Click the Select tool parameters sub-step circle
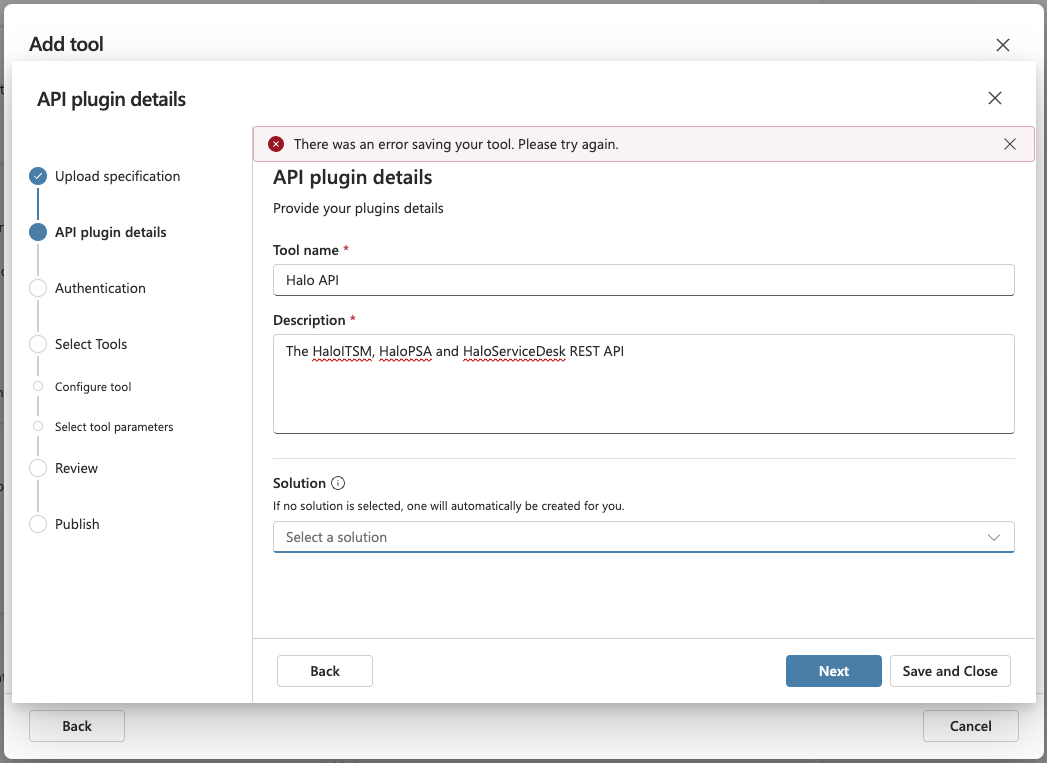This screenshot has height=763, width=1047. [x=38, y=427]
